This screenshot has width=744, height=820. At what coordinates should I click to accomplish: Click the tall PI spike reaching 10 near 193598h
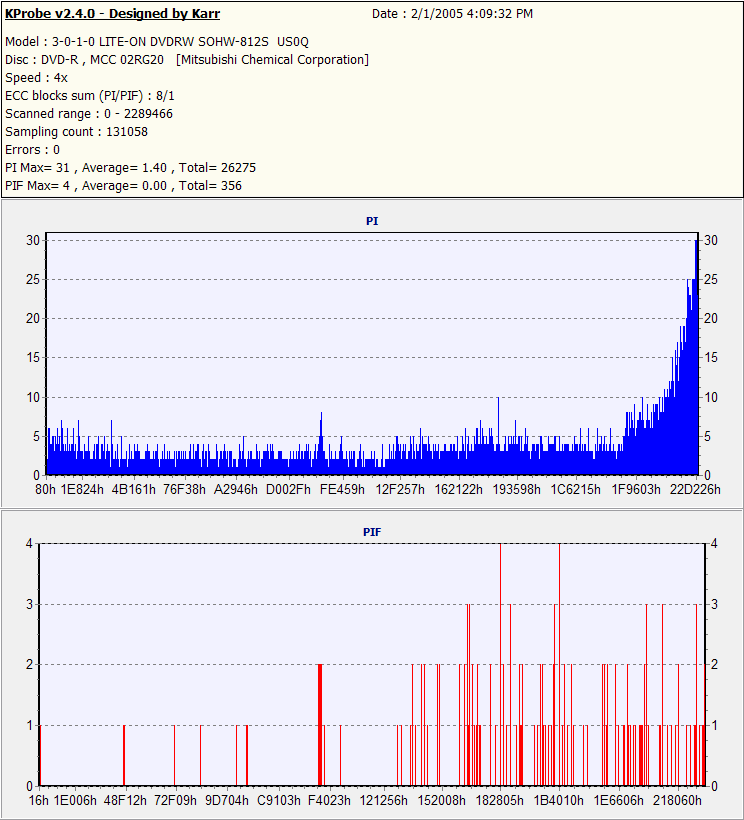tap(498, 436)
